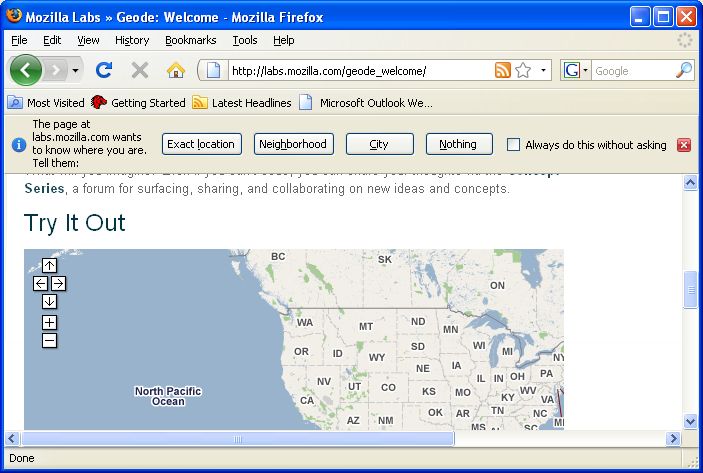Viewport: 703px width, 473px height.
Task: Click the Google search input box
Action: (634, 71)
